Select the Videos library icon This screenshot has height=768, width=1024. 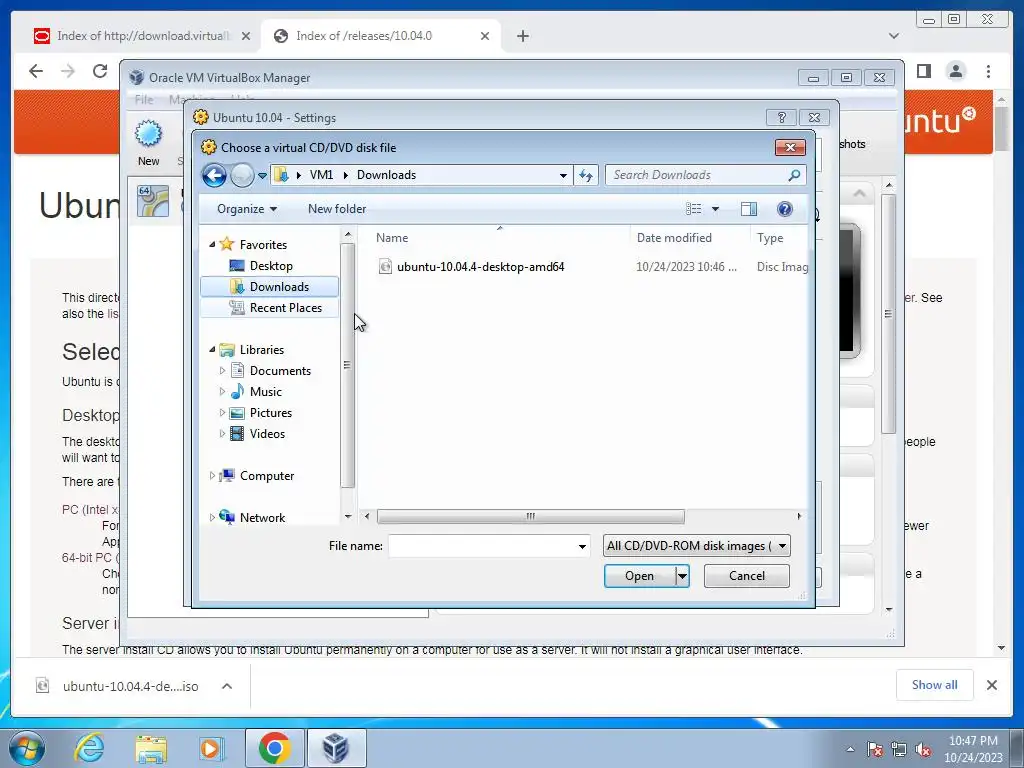(238, 434)
